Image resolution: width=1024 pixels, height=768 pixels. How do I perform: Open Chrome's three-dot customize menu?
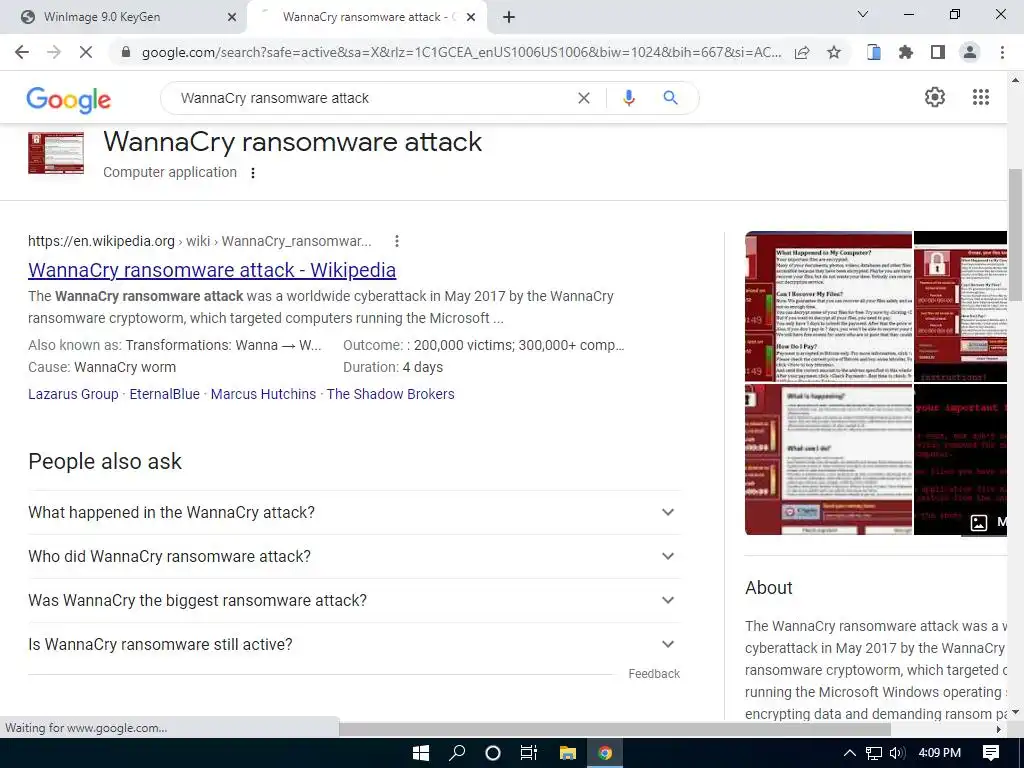(x=1002, y=52)
